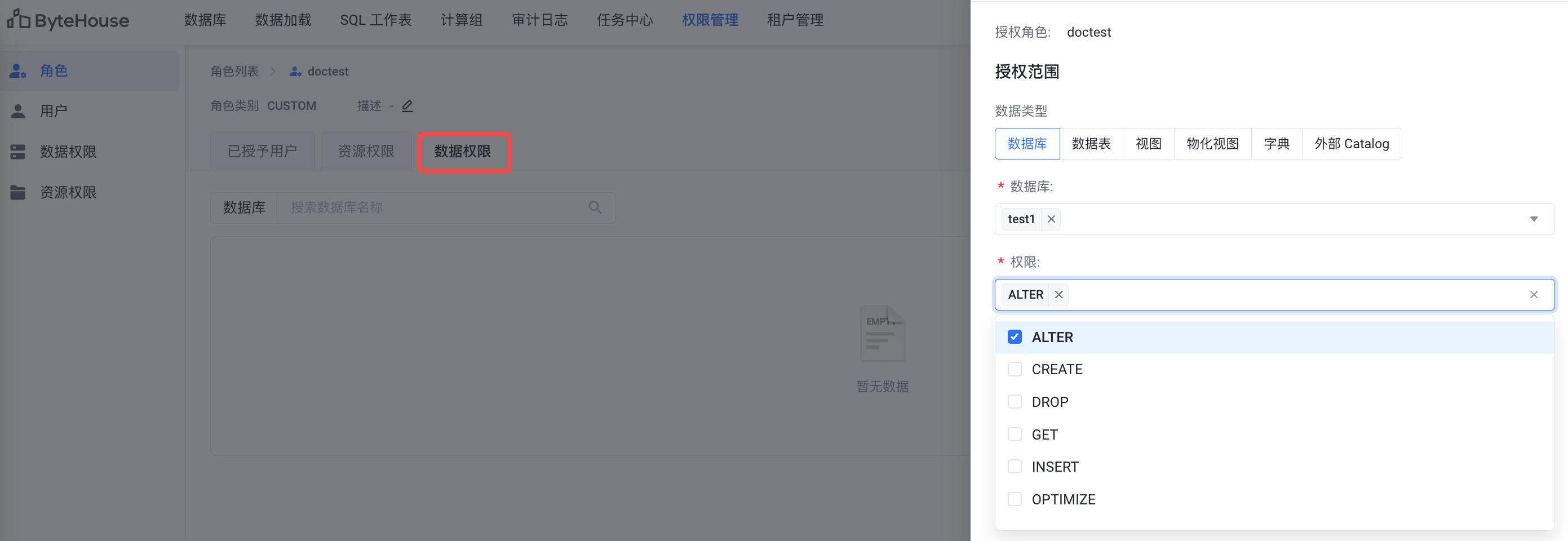Uncheck the ALTER permission checkbox
Viewport: 1568px width, 541px height.
1014,337
